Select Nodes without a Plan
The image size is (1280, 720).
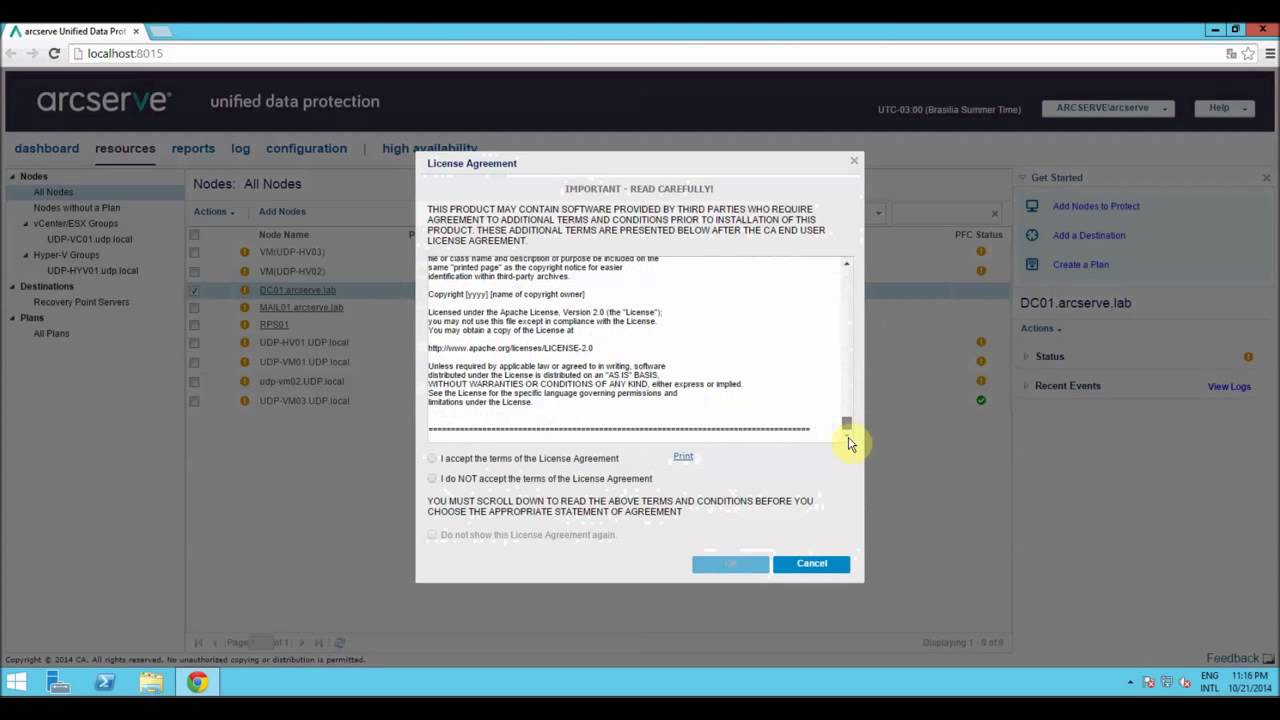pos(77,208)
